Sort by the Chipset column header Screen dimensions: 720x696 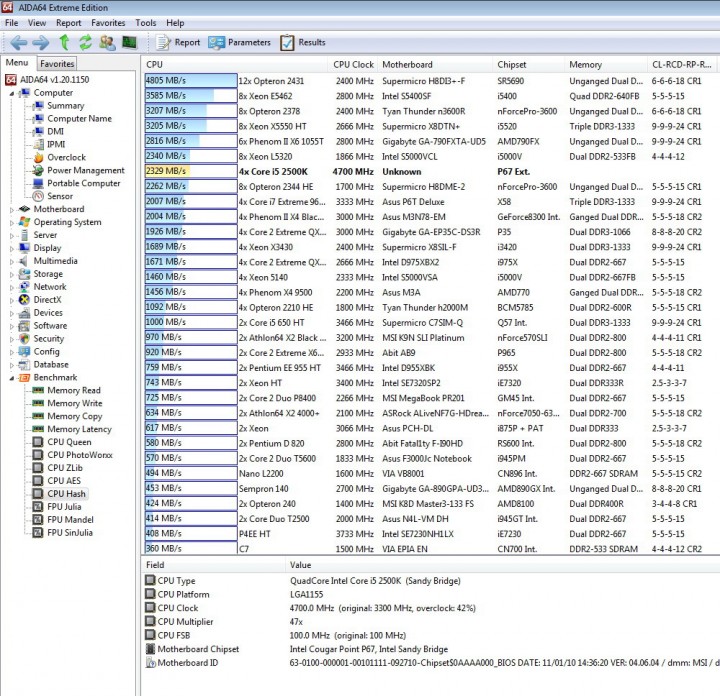(528, 65)
